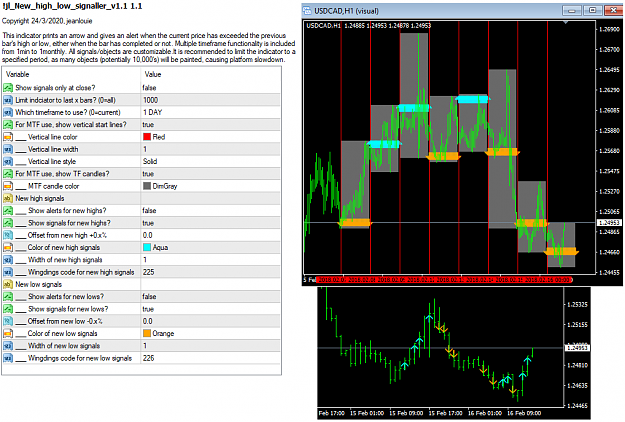Click the 'Limit indicator to last x bars' row icon

8,100
